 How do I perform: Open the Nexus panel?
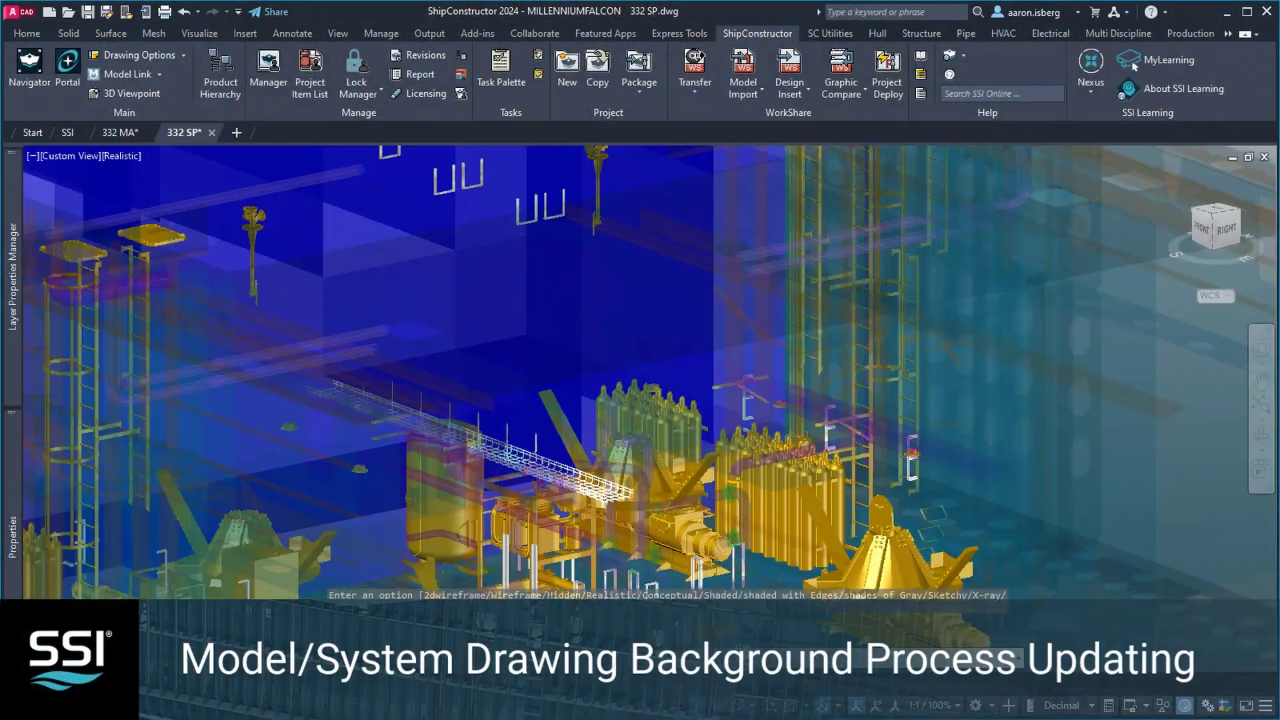coord(1090,67)
